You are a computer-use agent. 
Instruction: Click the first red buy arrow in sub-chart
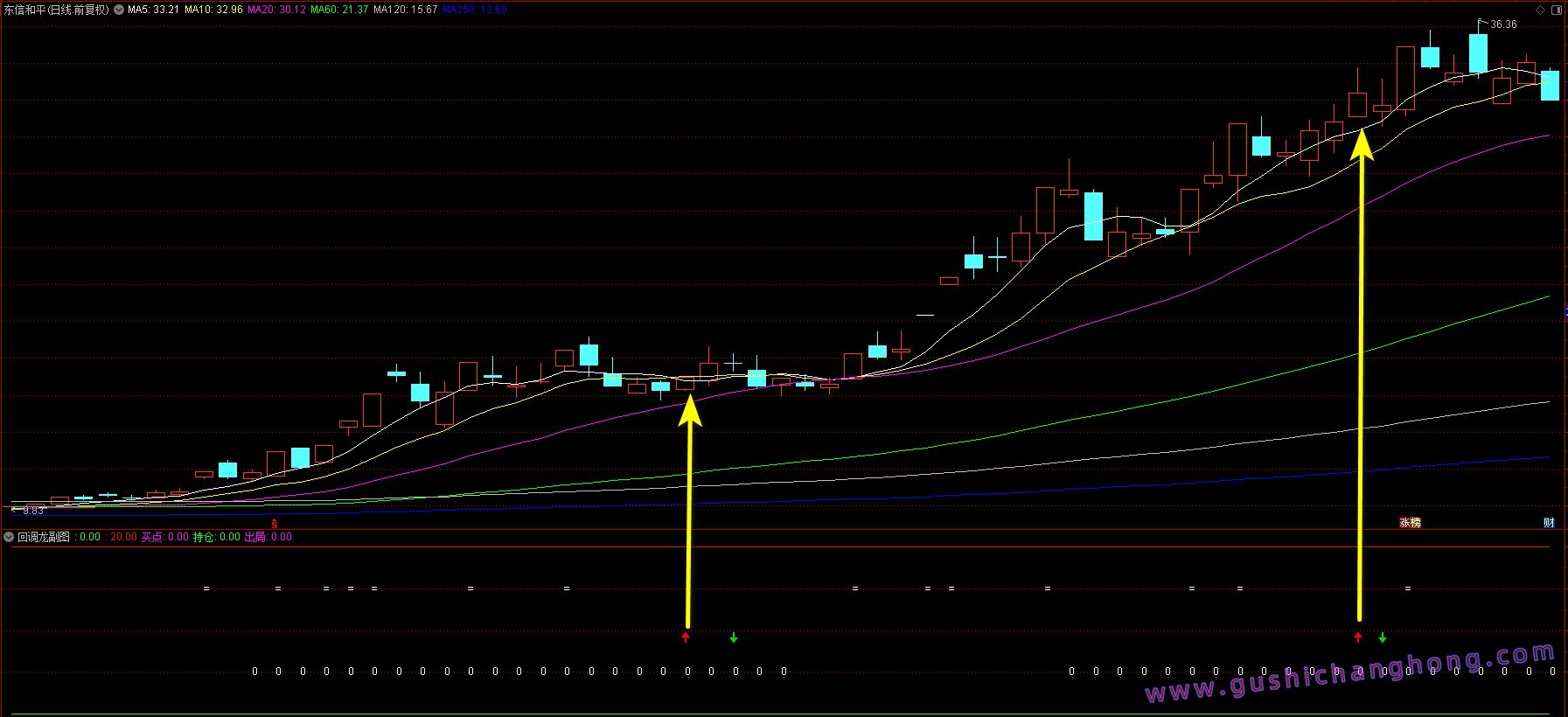(x=686, y=637)
